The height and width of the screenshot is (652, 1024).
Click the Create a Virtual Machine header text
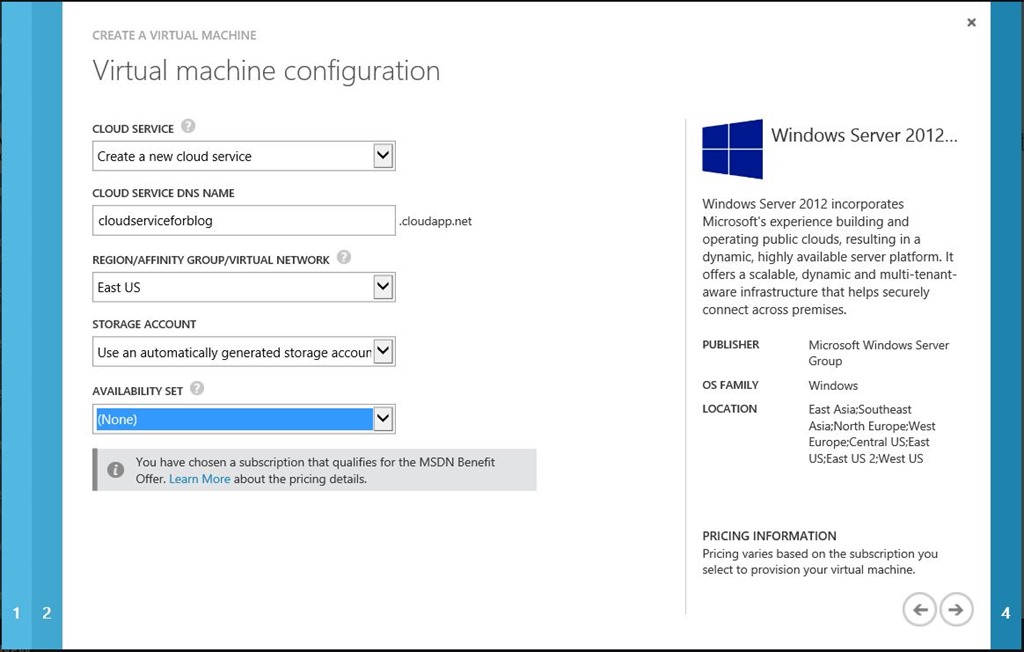[174, 35]
